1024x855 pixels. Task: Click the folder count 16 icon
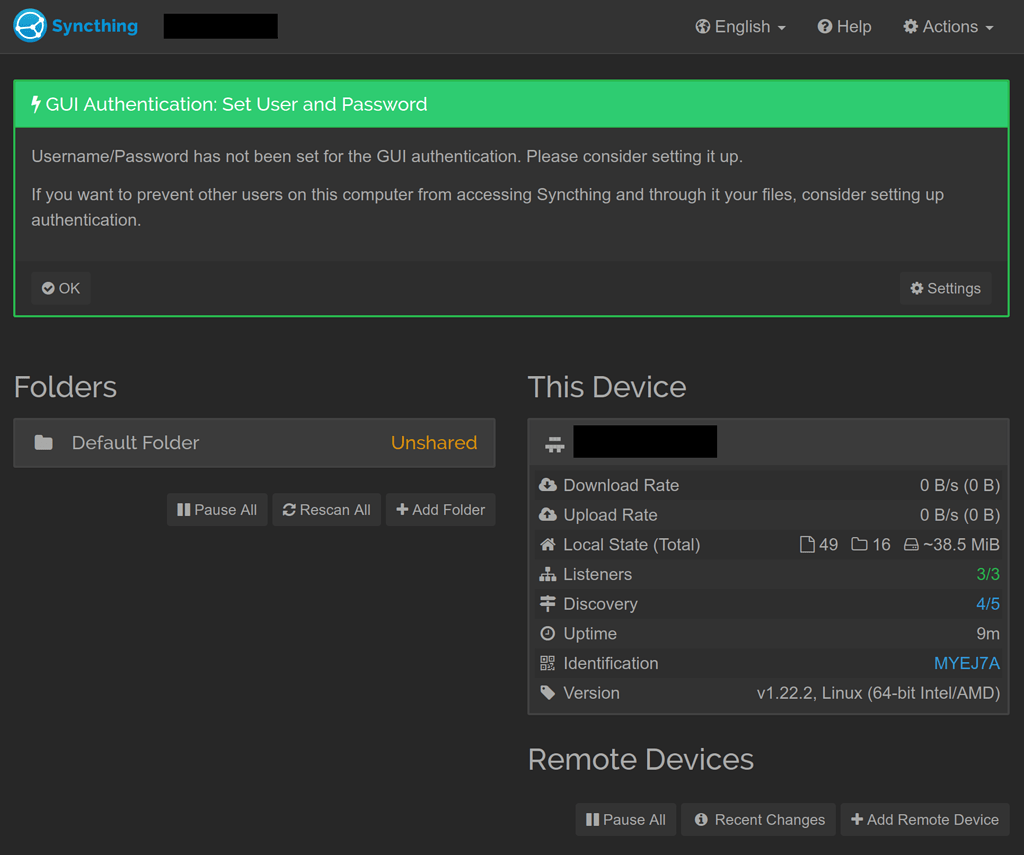coord(859,544)
